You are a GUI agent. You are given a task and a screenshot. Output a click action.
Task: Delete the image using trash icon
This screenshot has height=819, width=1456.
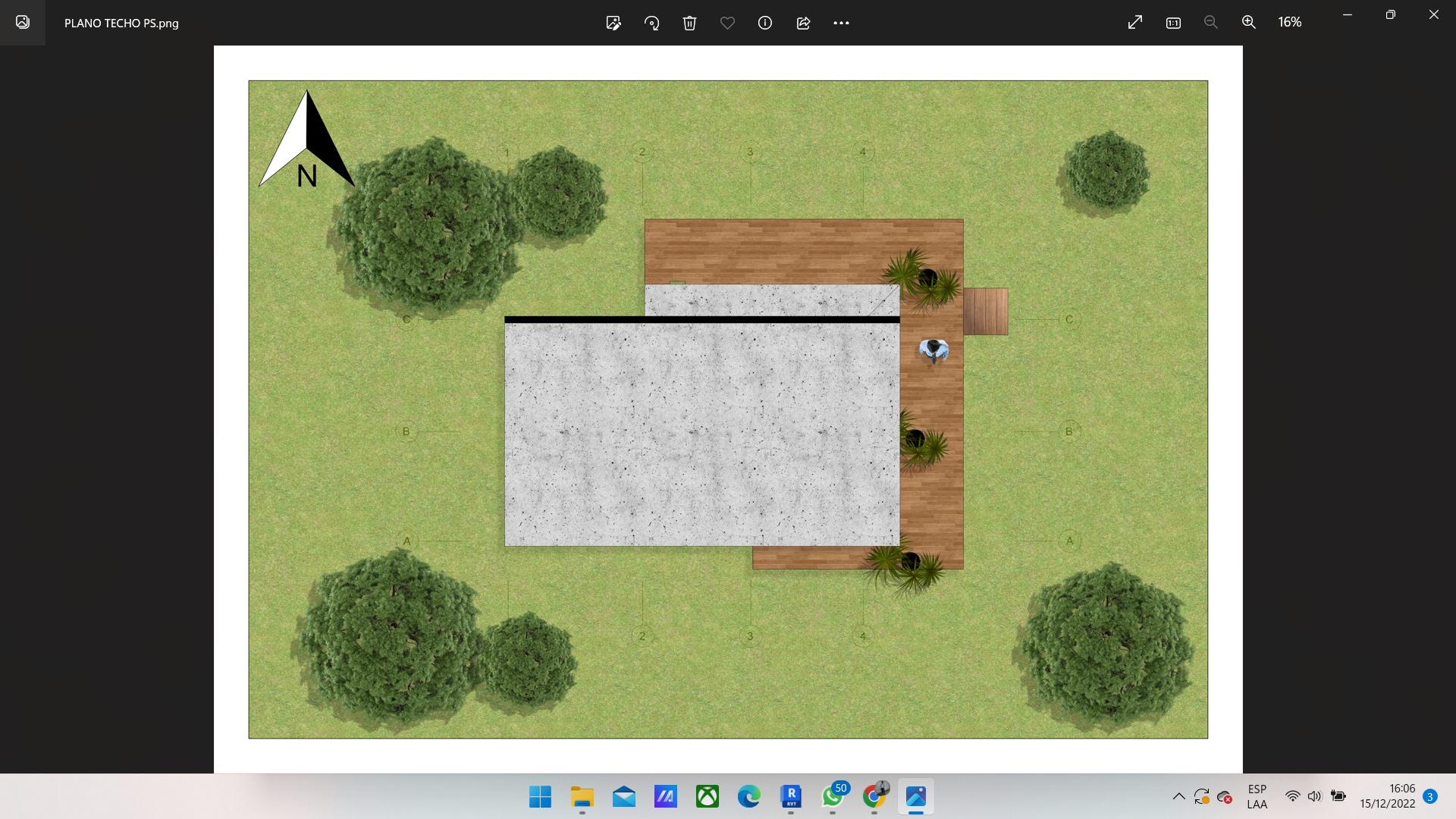point(689,23)
